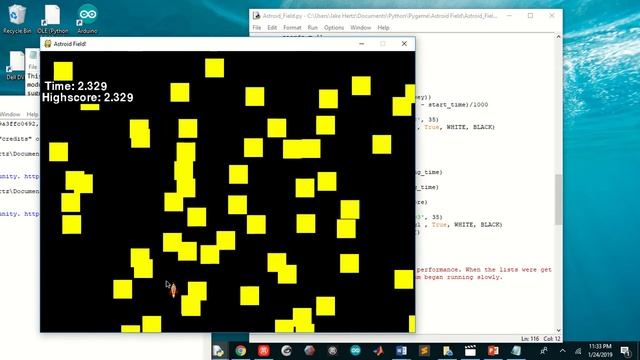Image resolution: width=640 pixels, height=360 pixels.
Task: Open Help menu in the background shell window
Action: pyautogui.click(x=32, y=114)
